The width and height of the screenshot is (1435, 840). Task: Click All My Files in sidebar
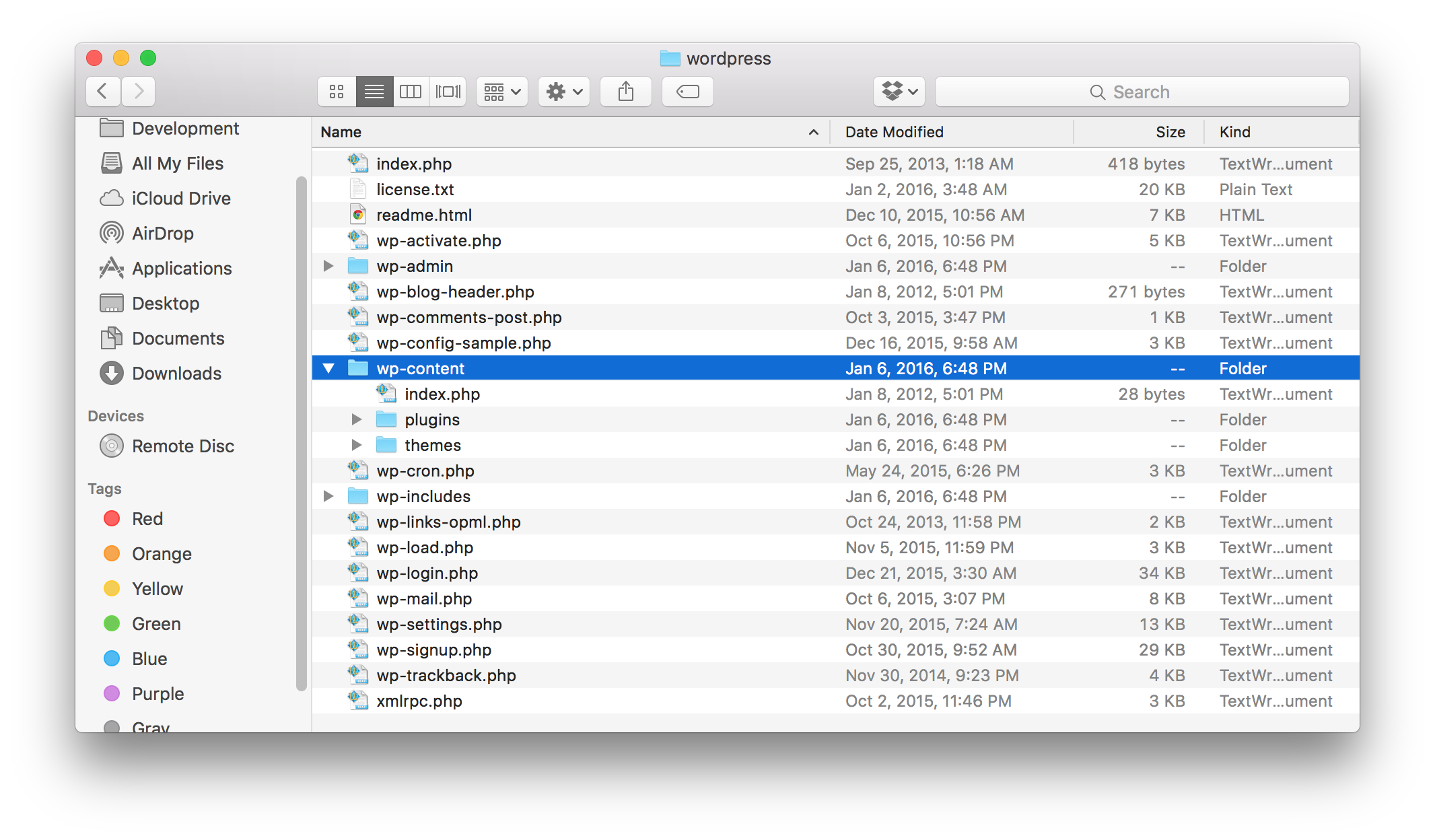tap(177, 163)
